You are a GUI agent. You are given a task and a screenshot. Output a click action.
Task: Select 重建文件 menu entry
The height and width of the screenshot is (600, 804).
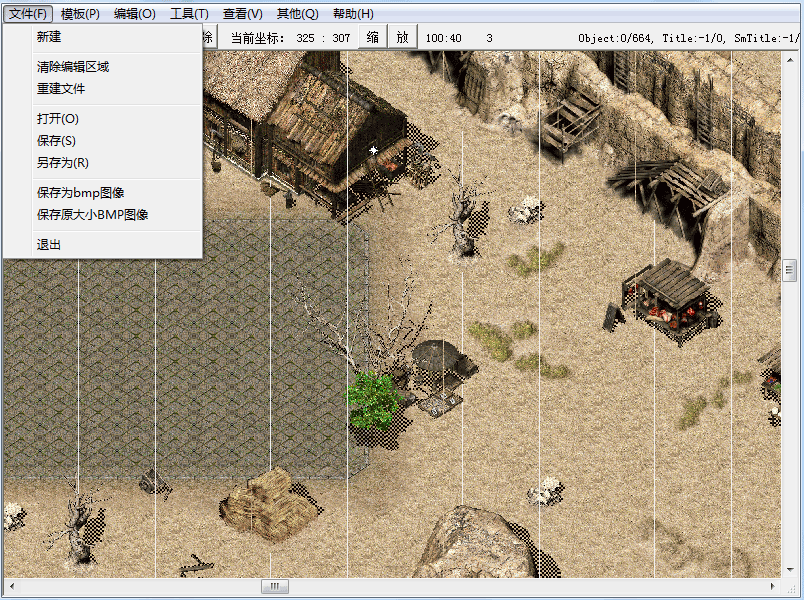coord(103,89)
